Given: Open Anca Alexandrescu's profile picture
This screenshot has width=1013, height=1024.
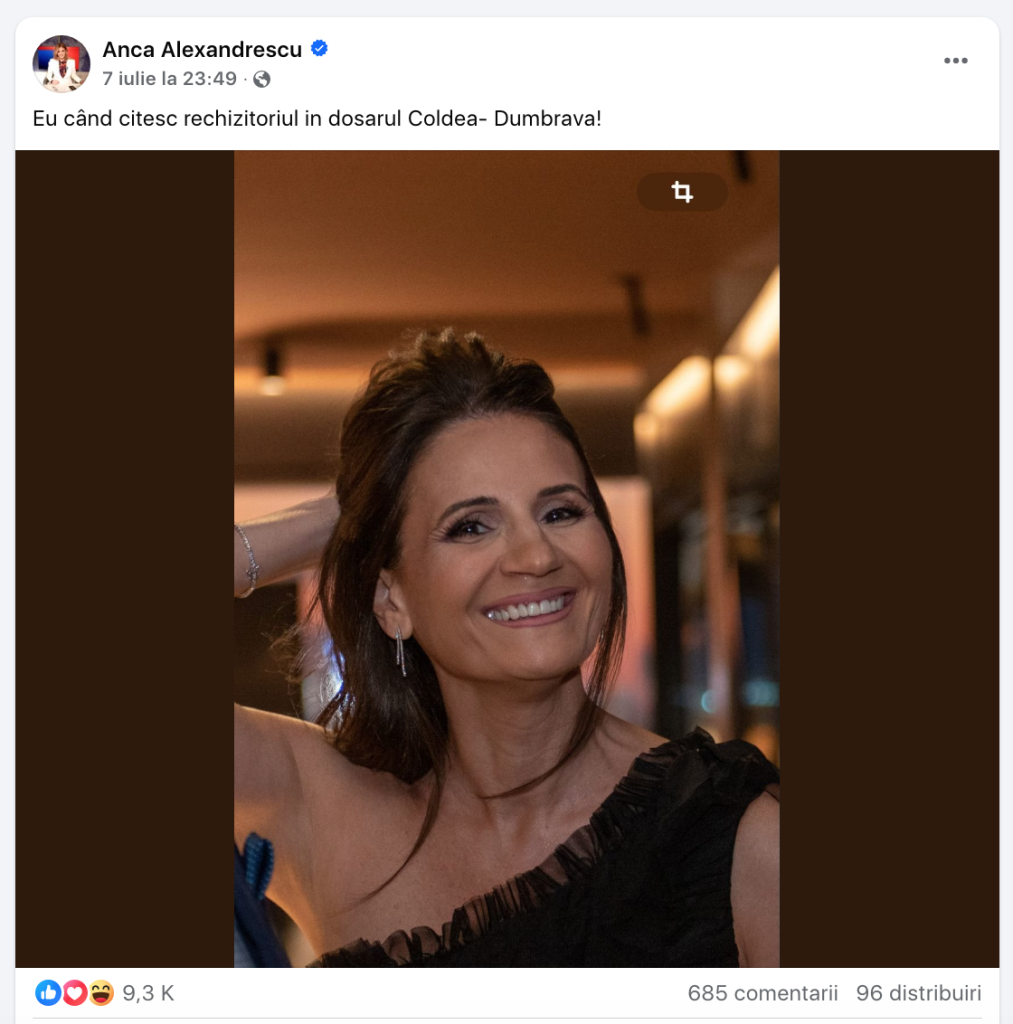Looking at the screenshot, I should tap(61, 63).
